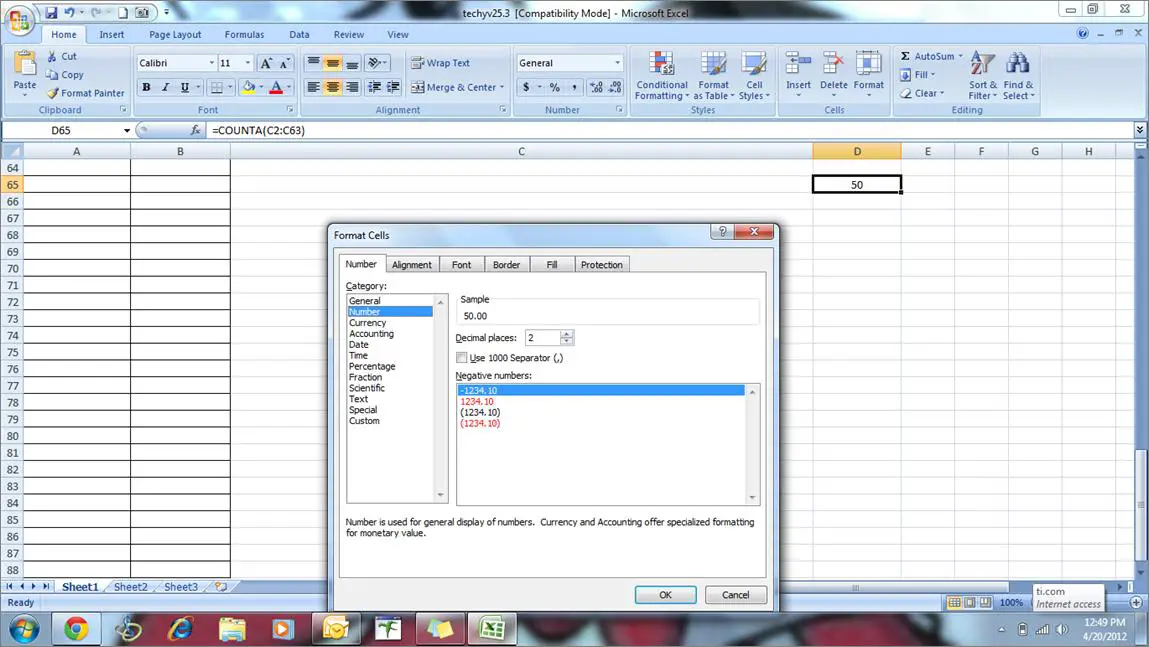Choose red 1234.10 negative number format
The height and width of the screenshot is (647, 1149).
point(477,402)
